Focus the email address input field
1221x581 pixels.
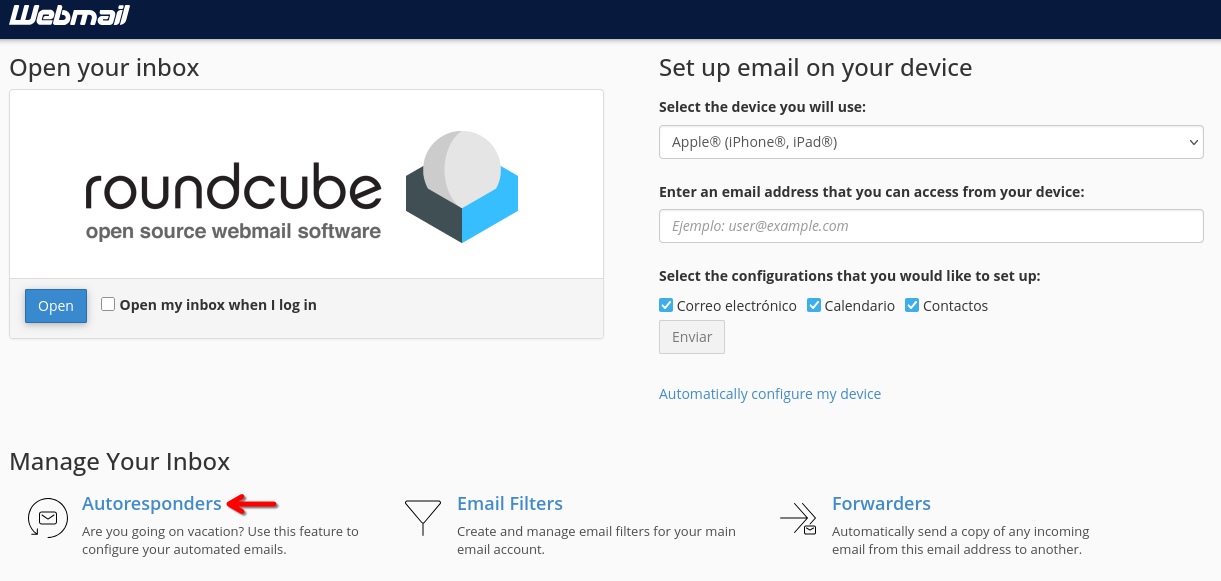[x=931, y=226]
